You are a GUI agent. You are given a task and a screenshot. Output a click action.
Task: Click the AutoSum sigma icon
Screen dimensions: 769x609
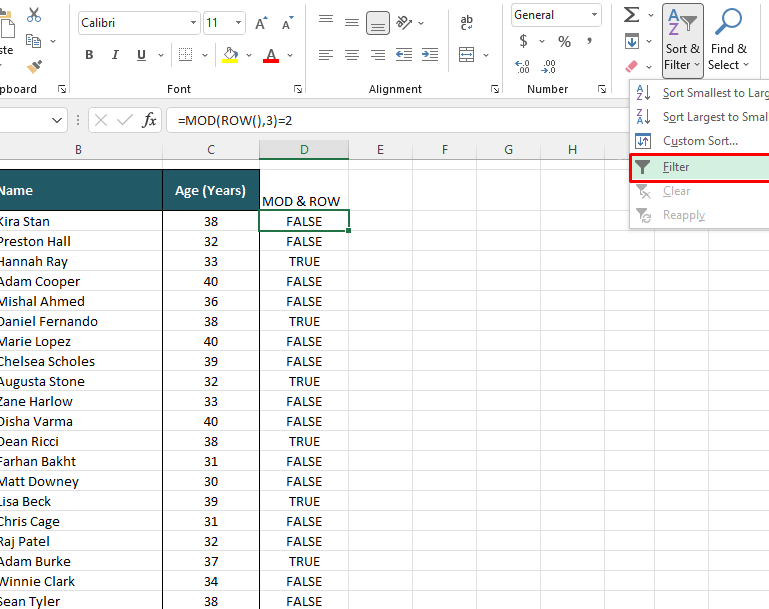click(632, 15)
